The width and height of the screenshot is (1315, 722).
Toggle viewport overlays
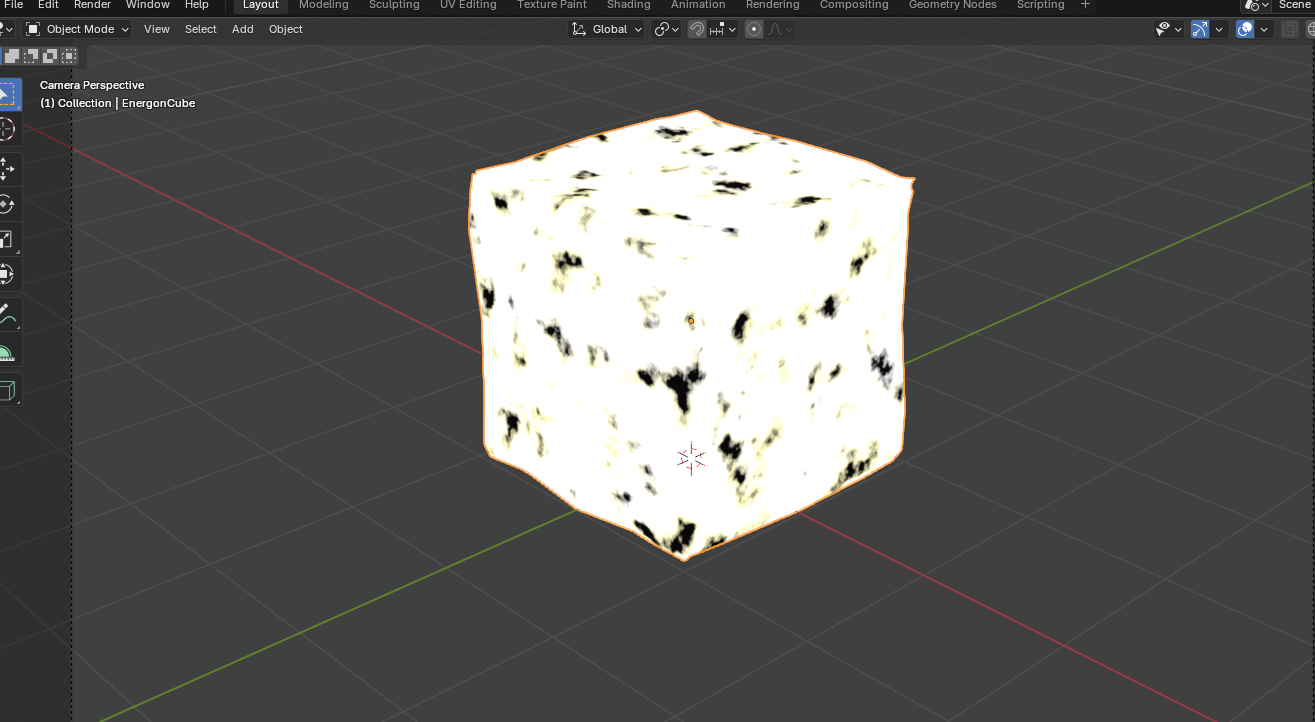pos(1245,29)
